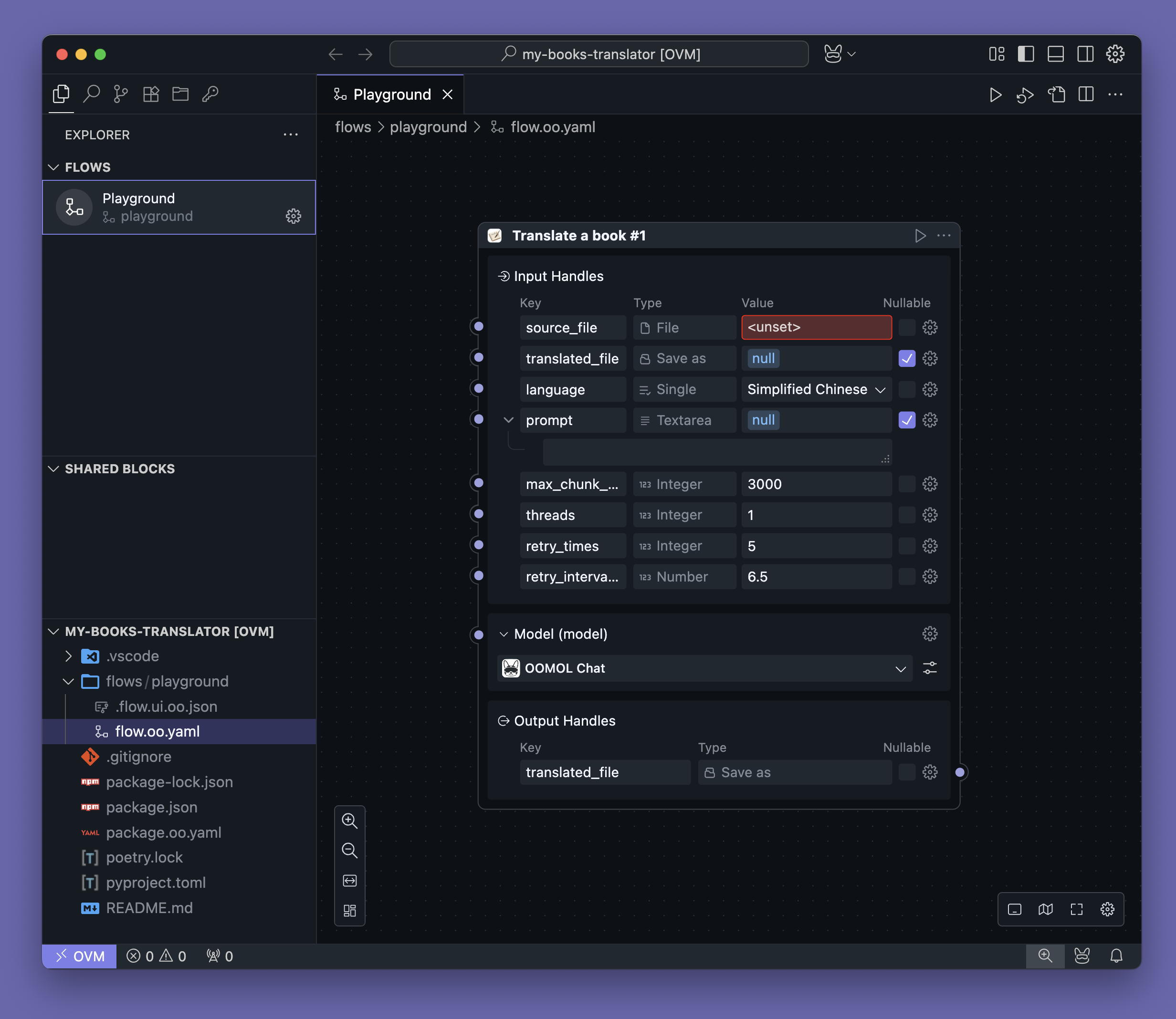Run the Translate a book #1 block
Image resolution: width=1176 pixels, height=1019 pixels.
919,235
